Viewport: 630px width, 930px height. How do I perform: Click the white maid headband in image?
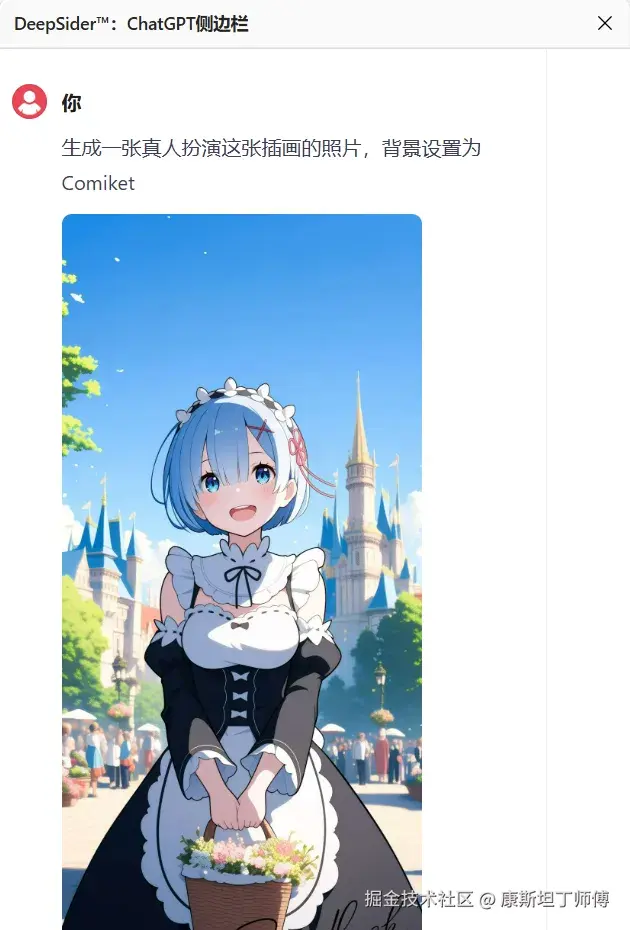(x=240, y=396)
